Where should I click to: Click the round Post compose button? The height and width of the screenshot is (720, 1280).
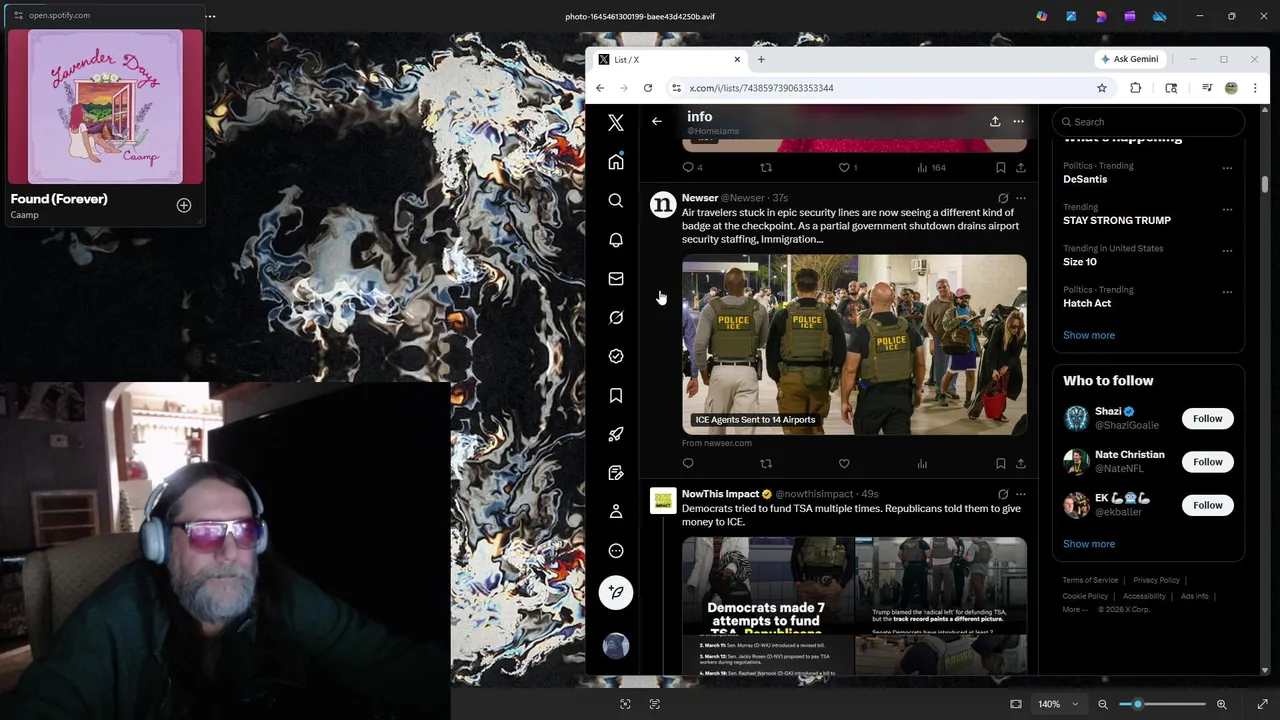pyautogui.click(x=616, y=592)
